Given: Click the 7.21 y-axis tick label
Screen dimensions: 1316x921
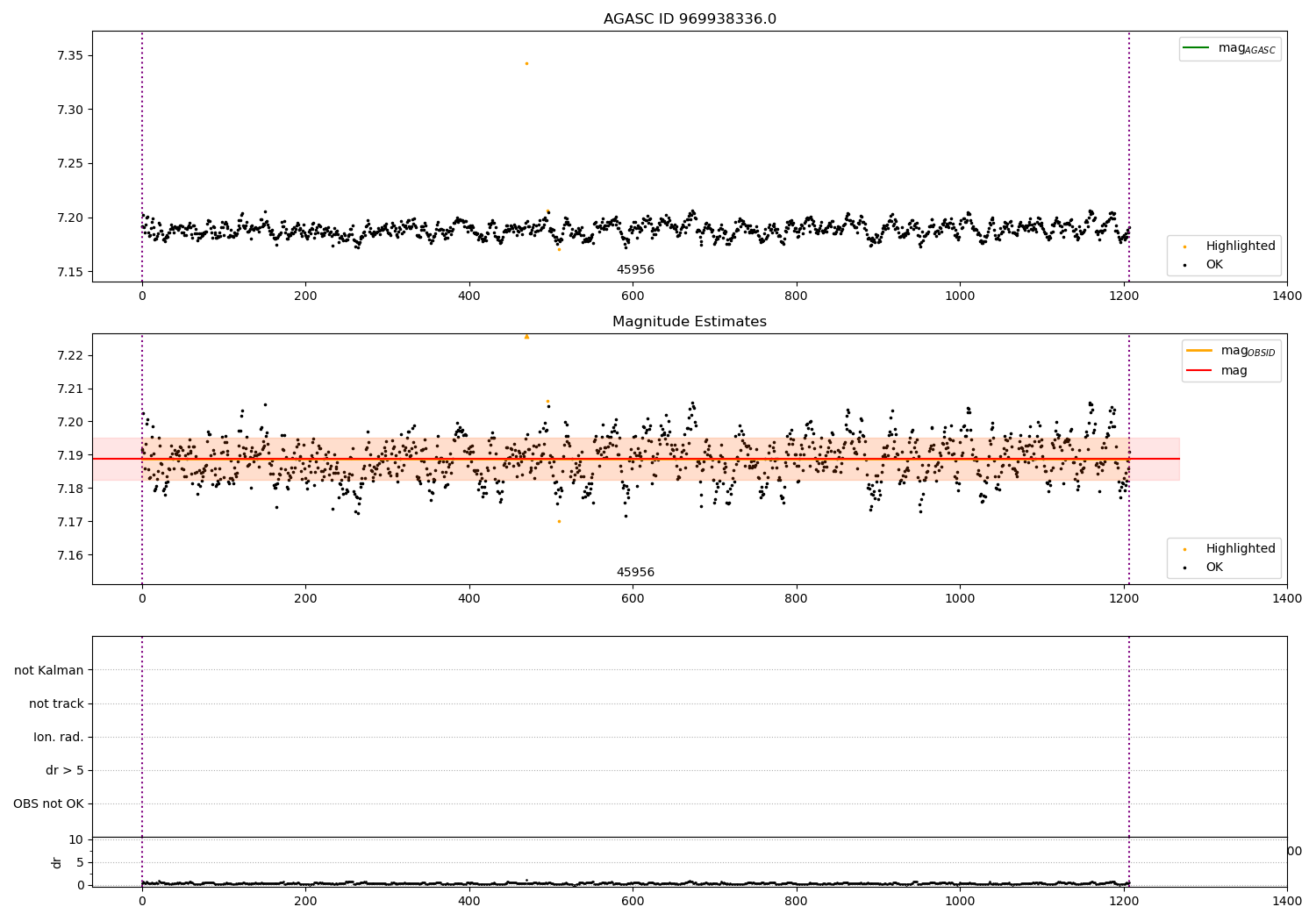Looking at the screenshot, I should (x=70, y=389).
